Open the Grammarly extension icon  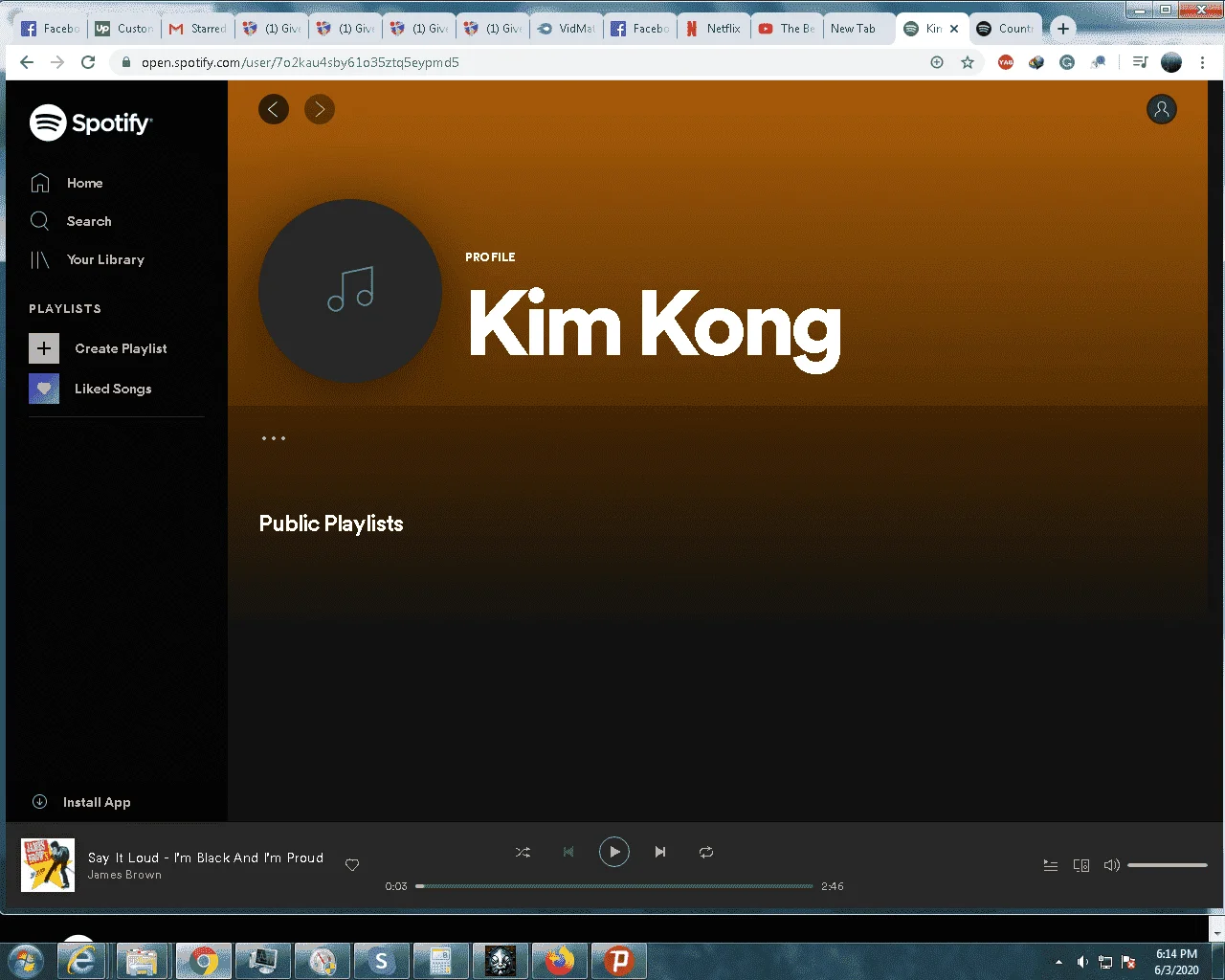(1067, 62)
